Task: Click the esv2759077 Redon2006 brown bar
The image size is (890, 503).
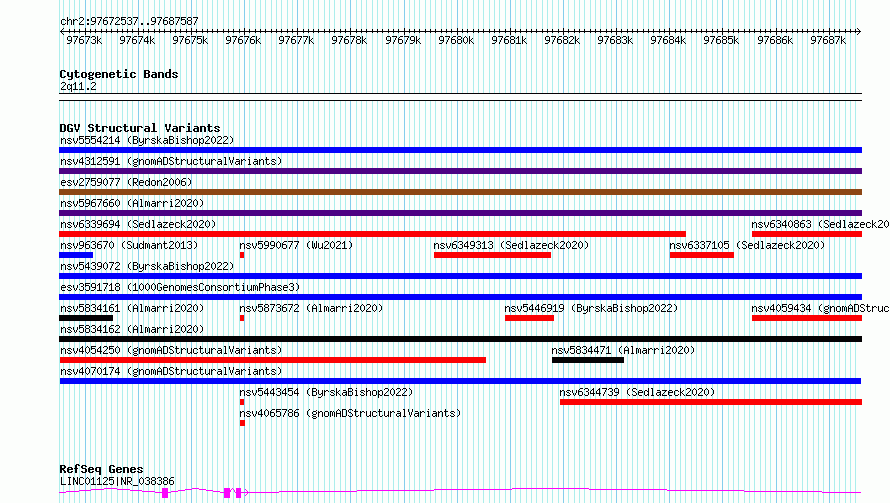Action: click(460, 192)
